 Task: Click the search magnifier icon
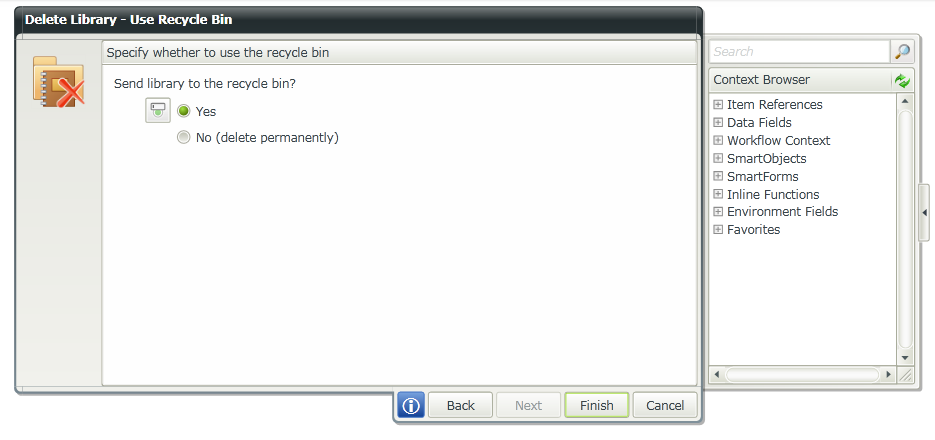tap(902, 52)
